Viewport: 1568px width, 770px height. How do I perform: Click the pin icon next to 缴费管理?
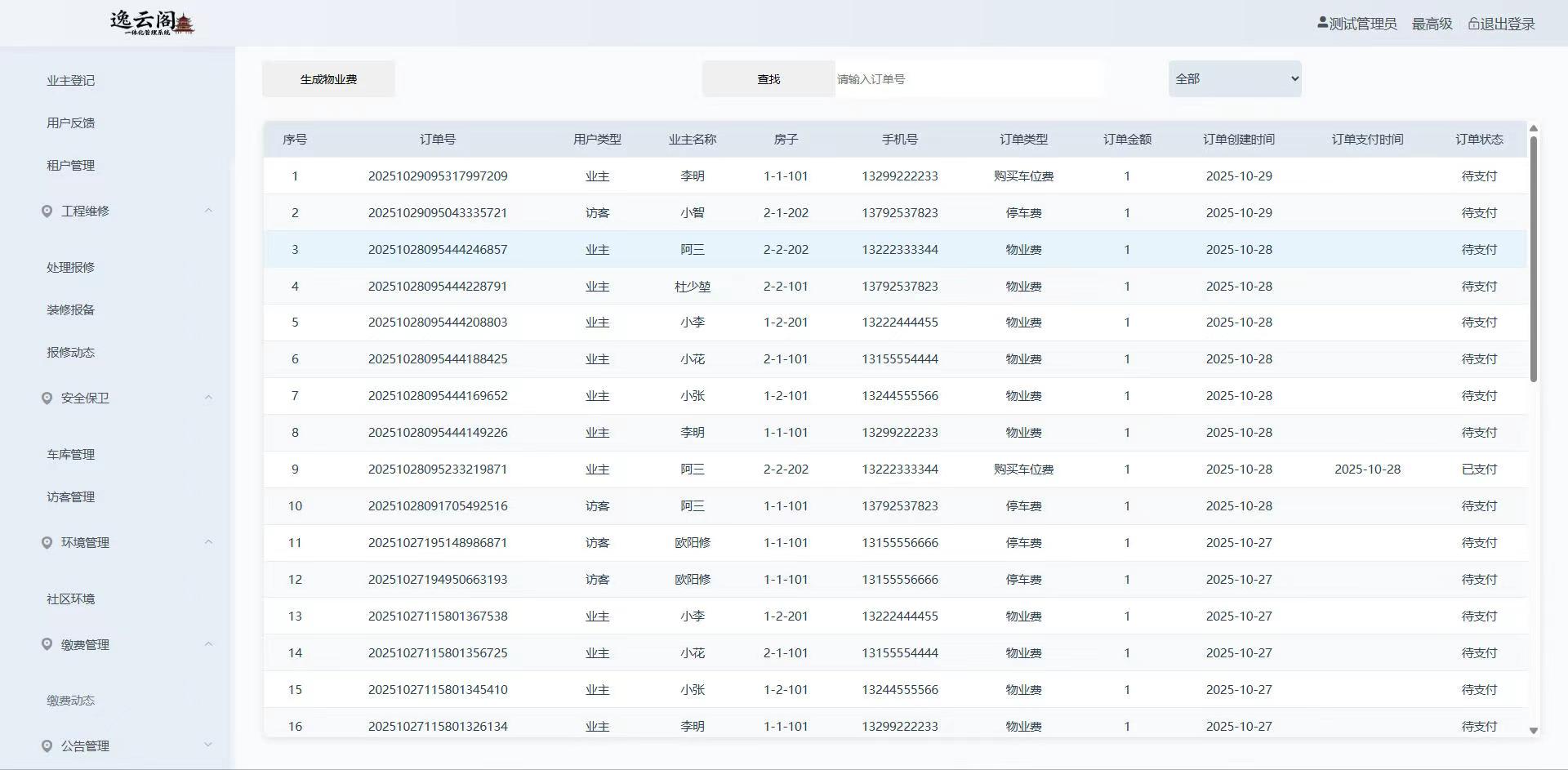47,644
